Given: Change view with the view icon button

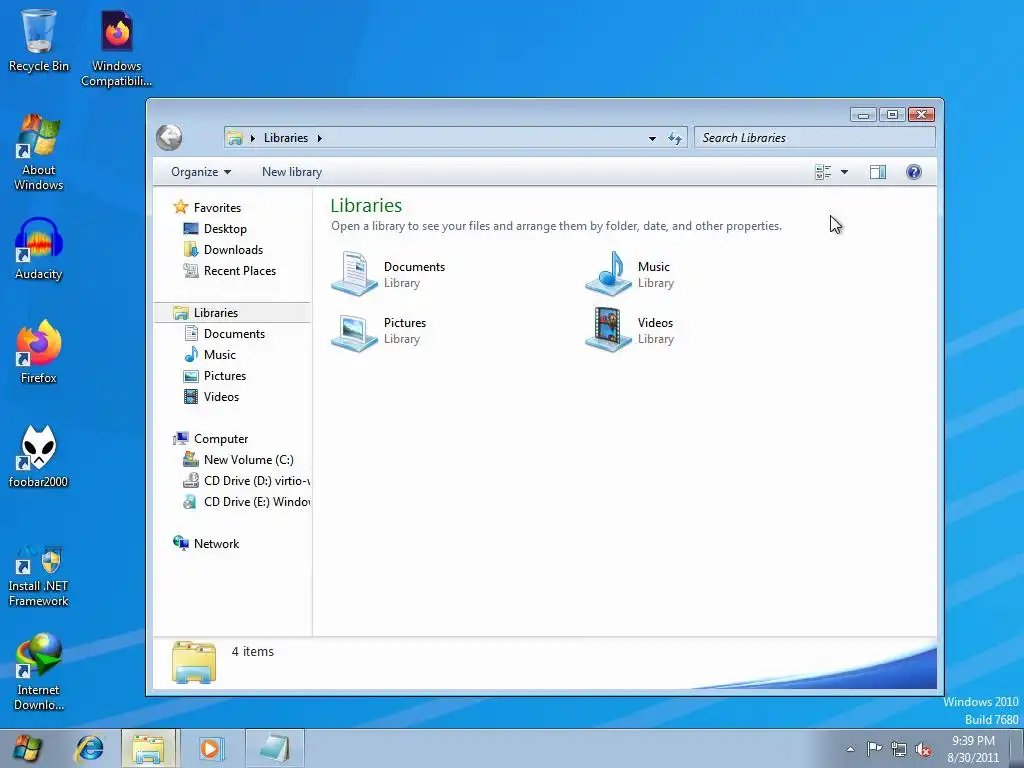Looking at the screenshot, I should tap(823, 172).
